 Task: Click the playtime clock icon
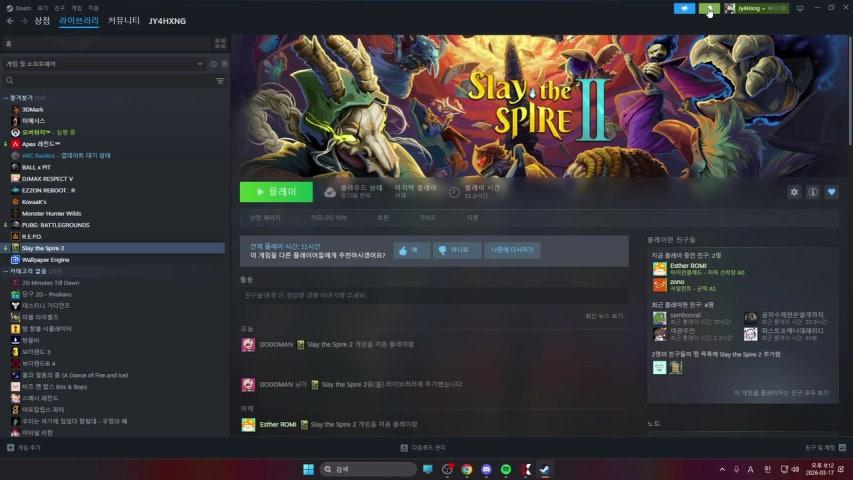tap(454, 192)
